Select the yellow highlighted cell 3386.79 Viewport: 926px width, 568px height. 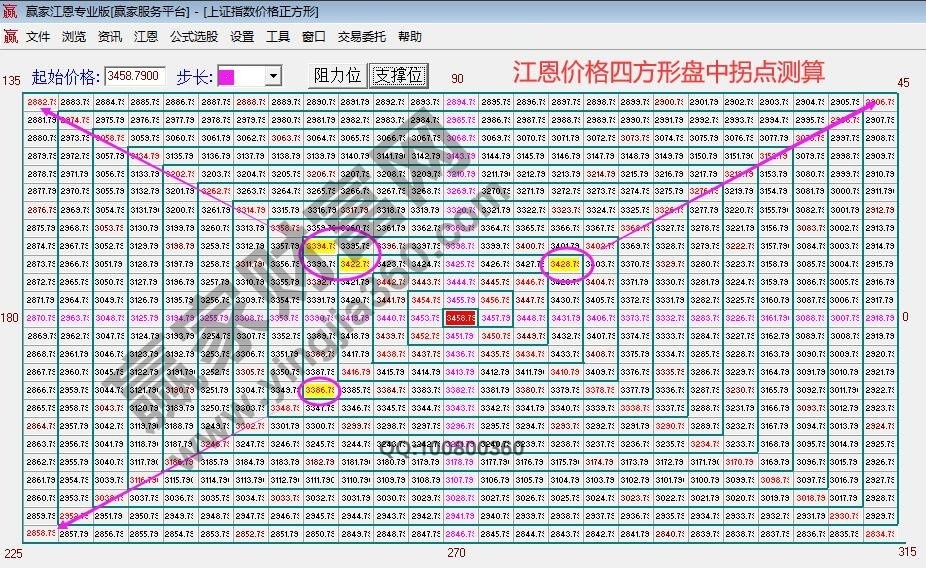[320, 390]
